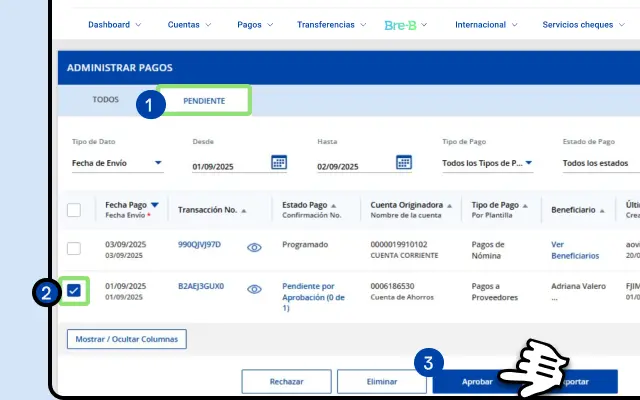Click Mostrar / Ocultar Columnas button
Screen dimensions: 640x400
click(x=127, y=339)
